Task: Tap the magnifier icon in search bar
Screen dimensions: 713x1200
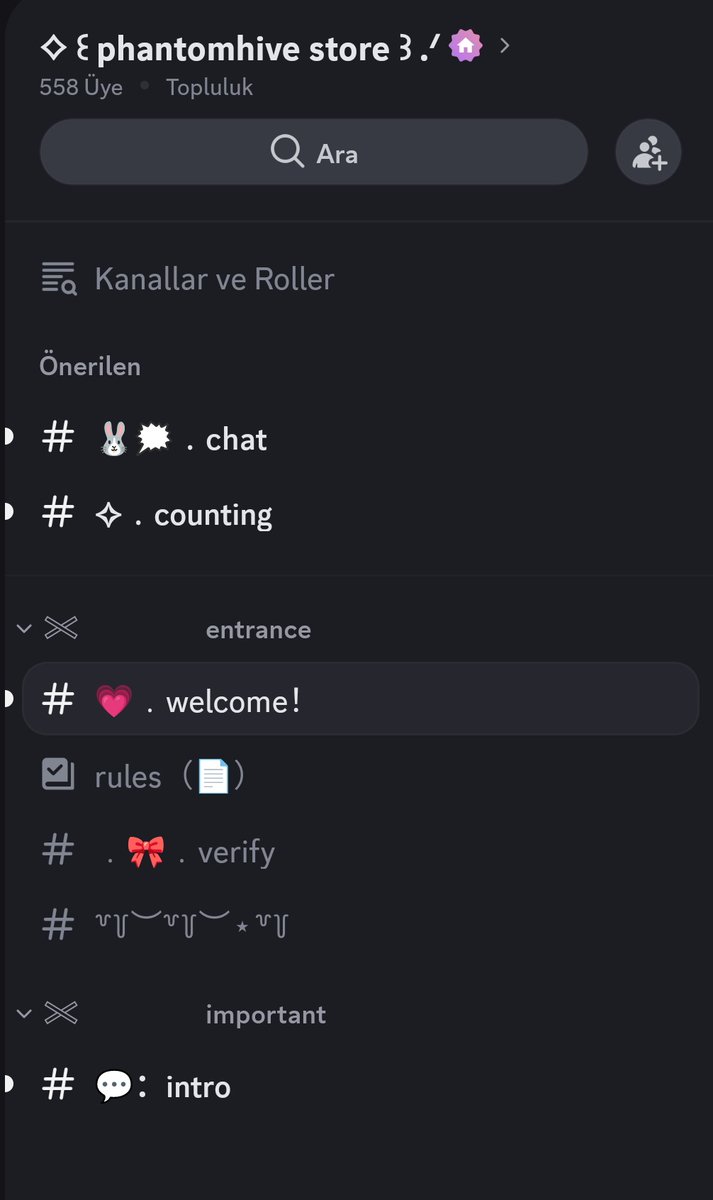Action: tap(287, 152)
